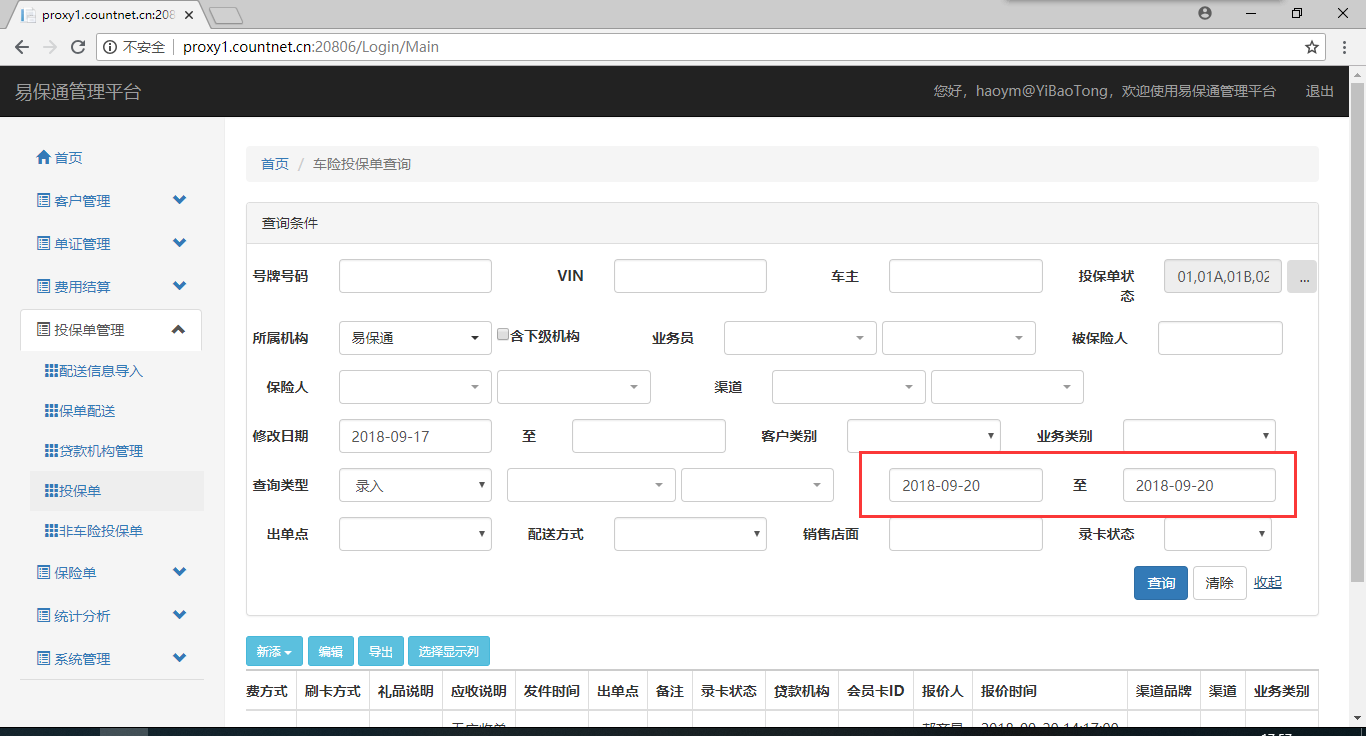Click the blue 查询 button
Image resolution: width=1366 pixels, height=736 pixels.
(1160, 583)
